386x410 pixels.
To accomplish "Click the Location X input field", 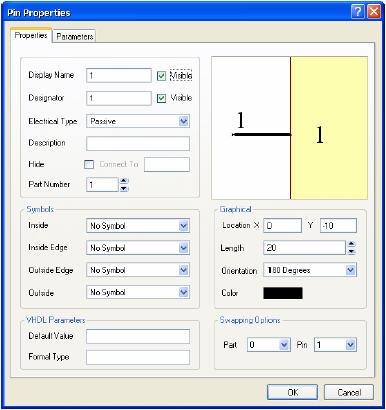I will tap(282, 226).
